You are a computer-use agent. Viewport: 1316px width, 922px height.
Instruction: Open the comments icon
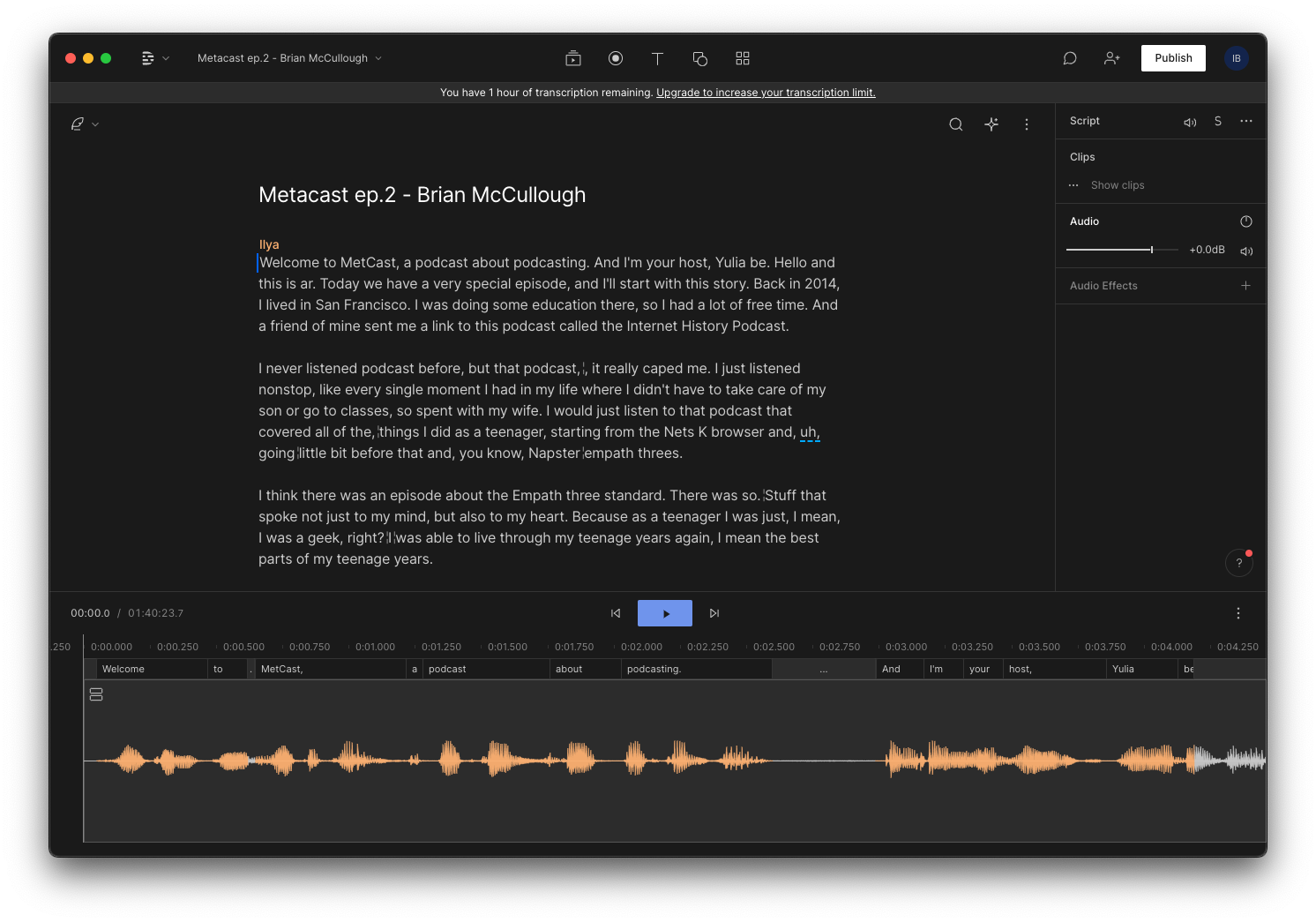[x=1070, y=58]
